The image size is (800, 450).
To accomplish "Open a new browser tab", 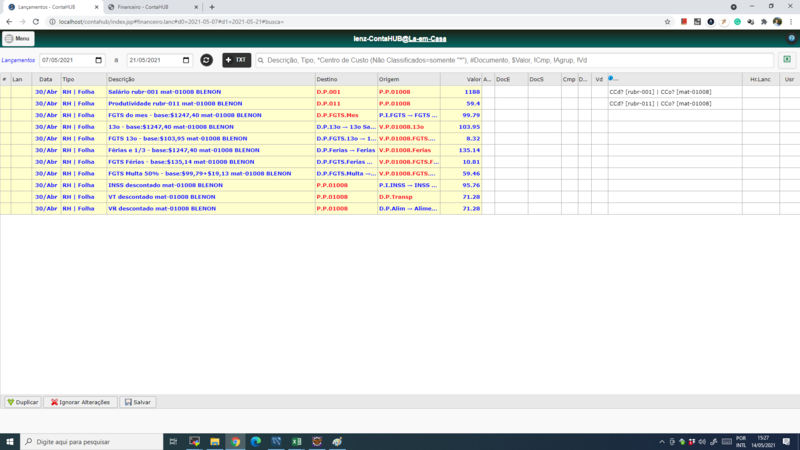I will pos(212,7).
